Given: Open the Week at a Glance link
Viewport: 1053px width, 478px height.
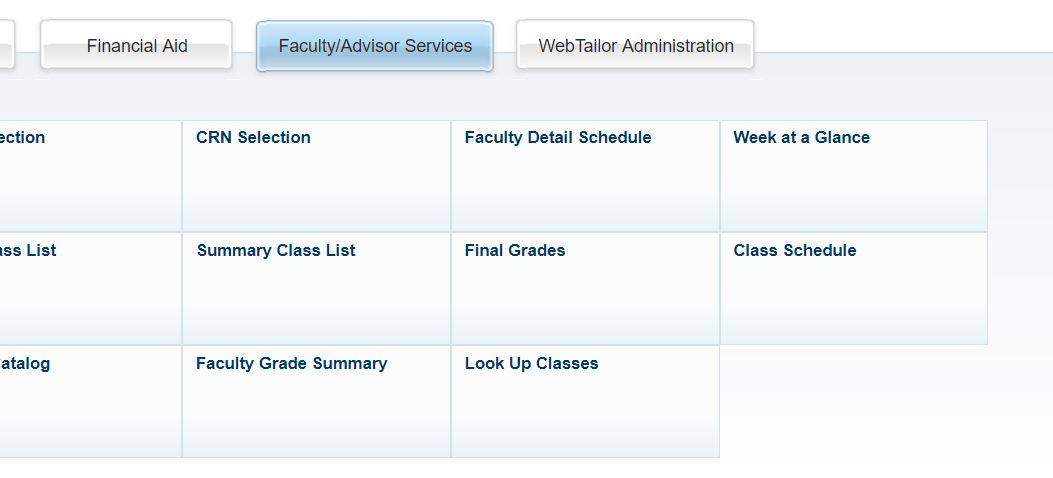Looking at the screenshot, I should tap(801, 138).
